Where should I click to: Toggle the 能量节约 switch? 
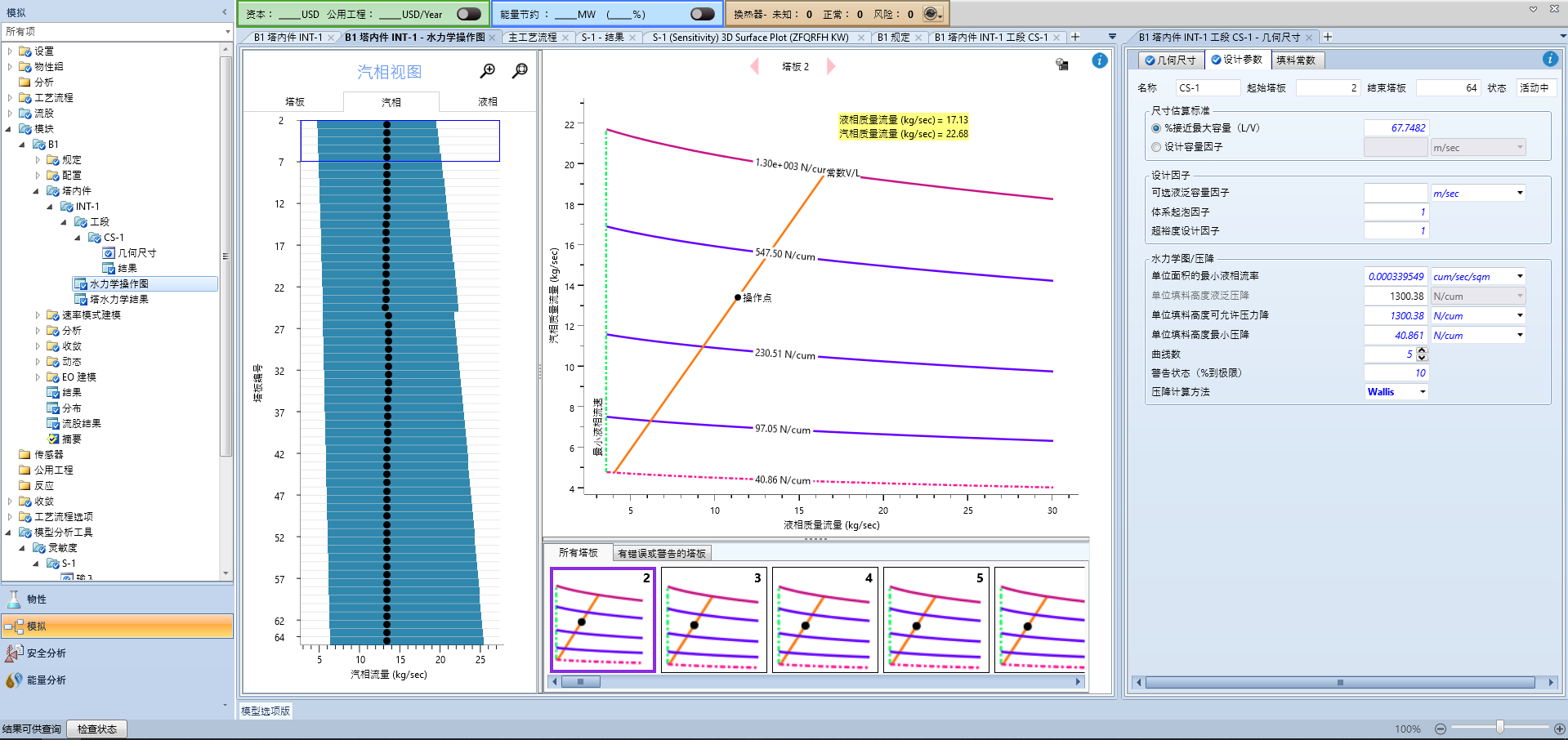tap(701, 14)
